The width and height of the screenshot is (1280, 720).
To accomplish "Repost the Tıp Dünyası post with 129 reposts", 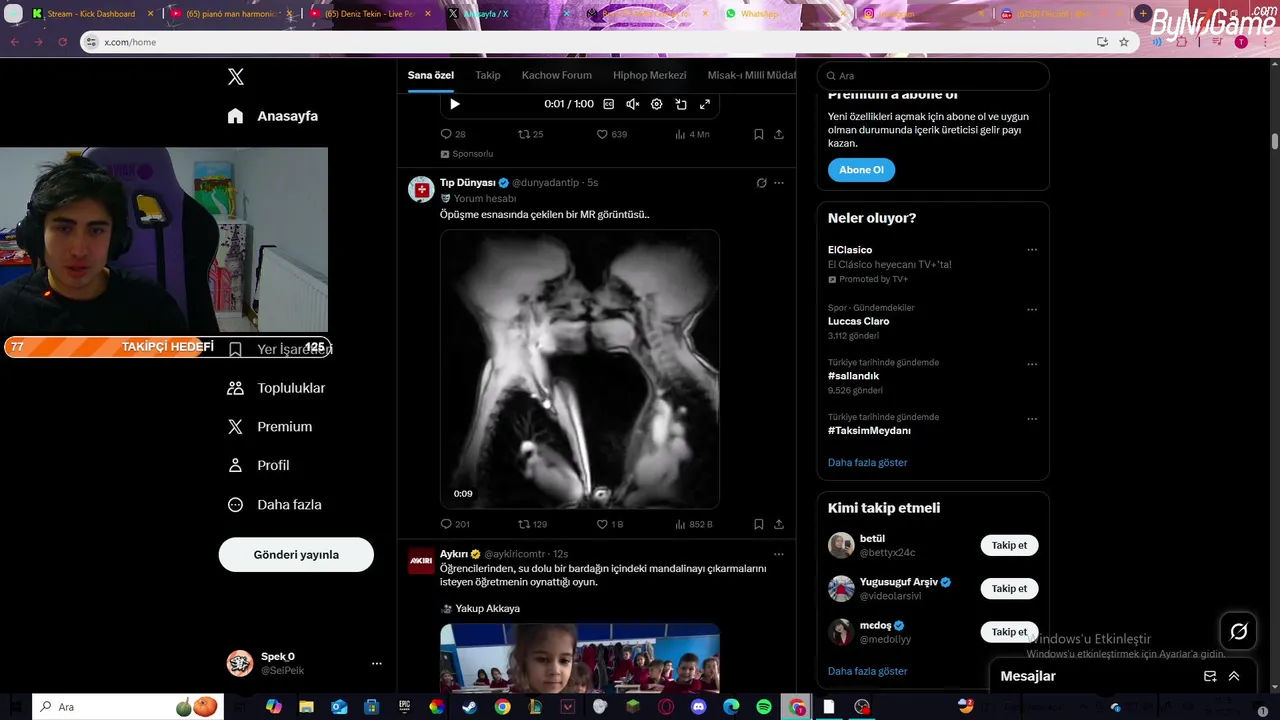I will pyautogui.click(x=532, y=524).
